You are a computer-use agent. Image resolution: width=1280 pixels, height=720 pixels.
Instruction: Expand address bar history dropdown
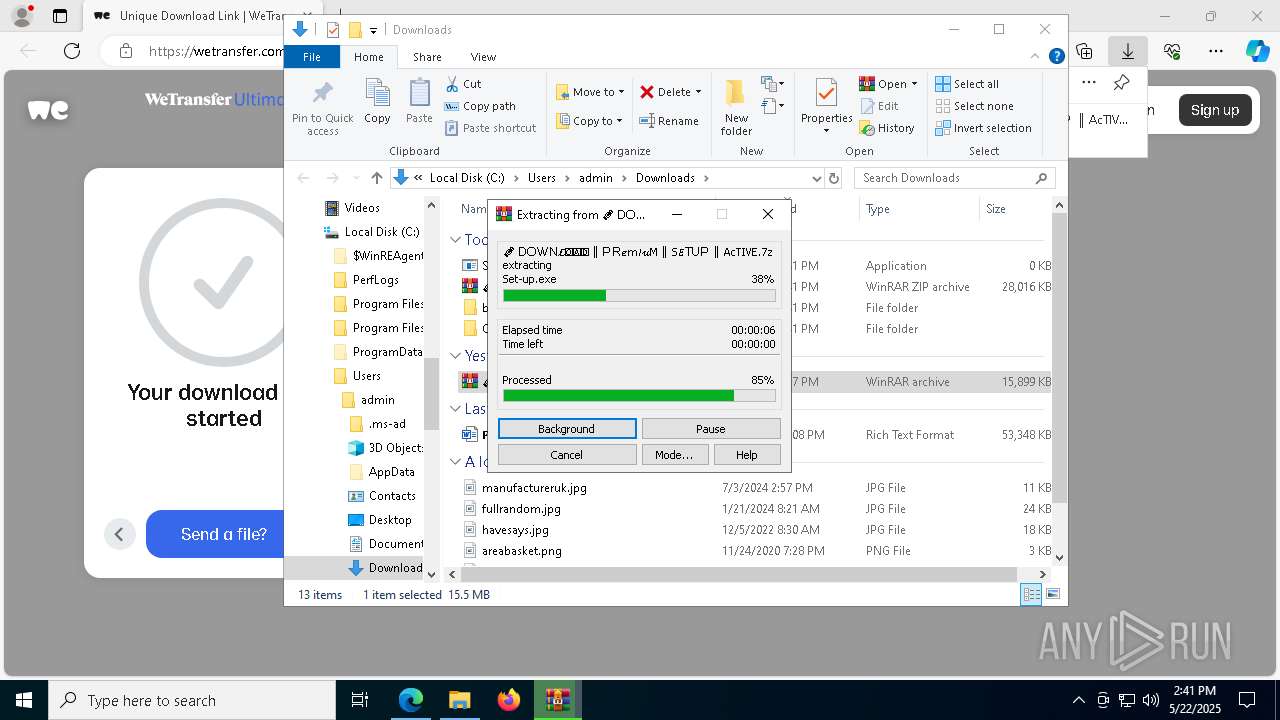(816, 178)
